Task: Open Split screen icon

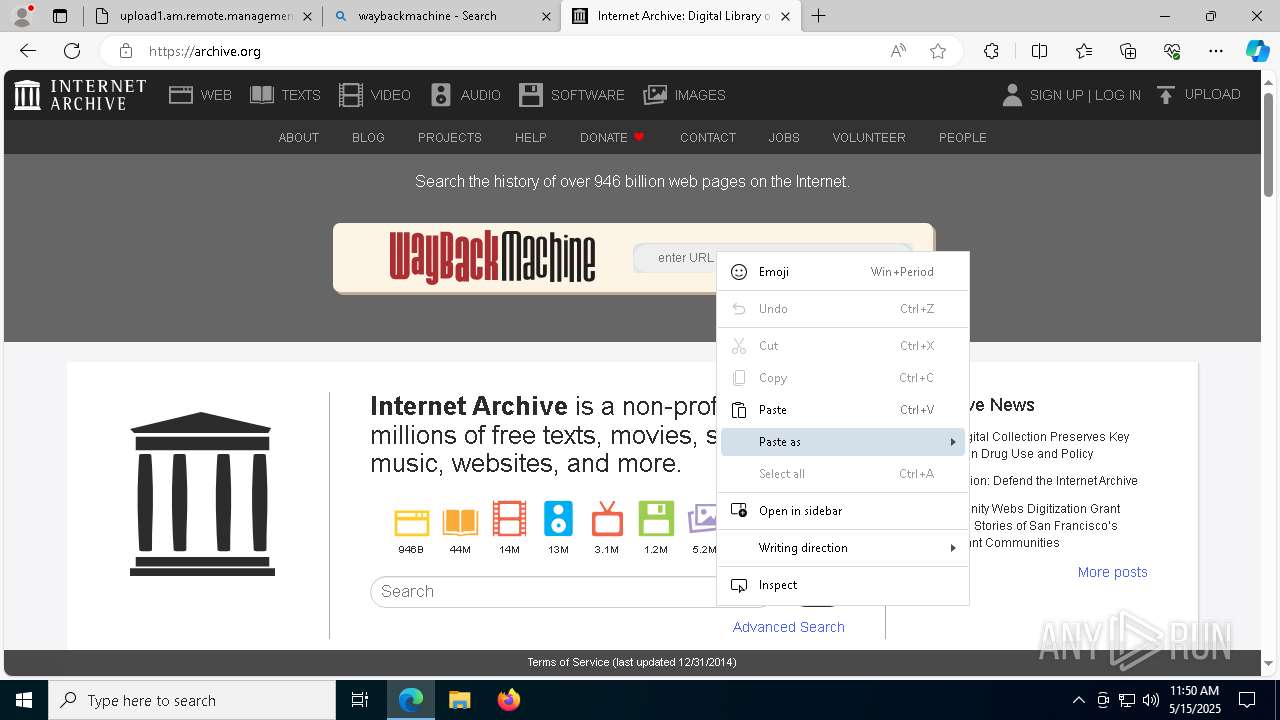Action: (x=1039, y=51)
